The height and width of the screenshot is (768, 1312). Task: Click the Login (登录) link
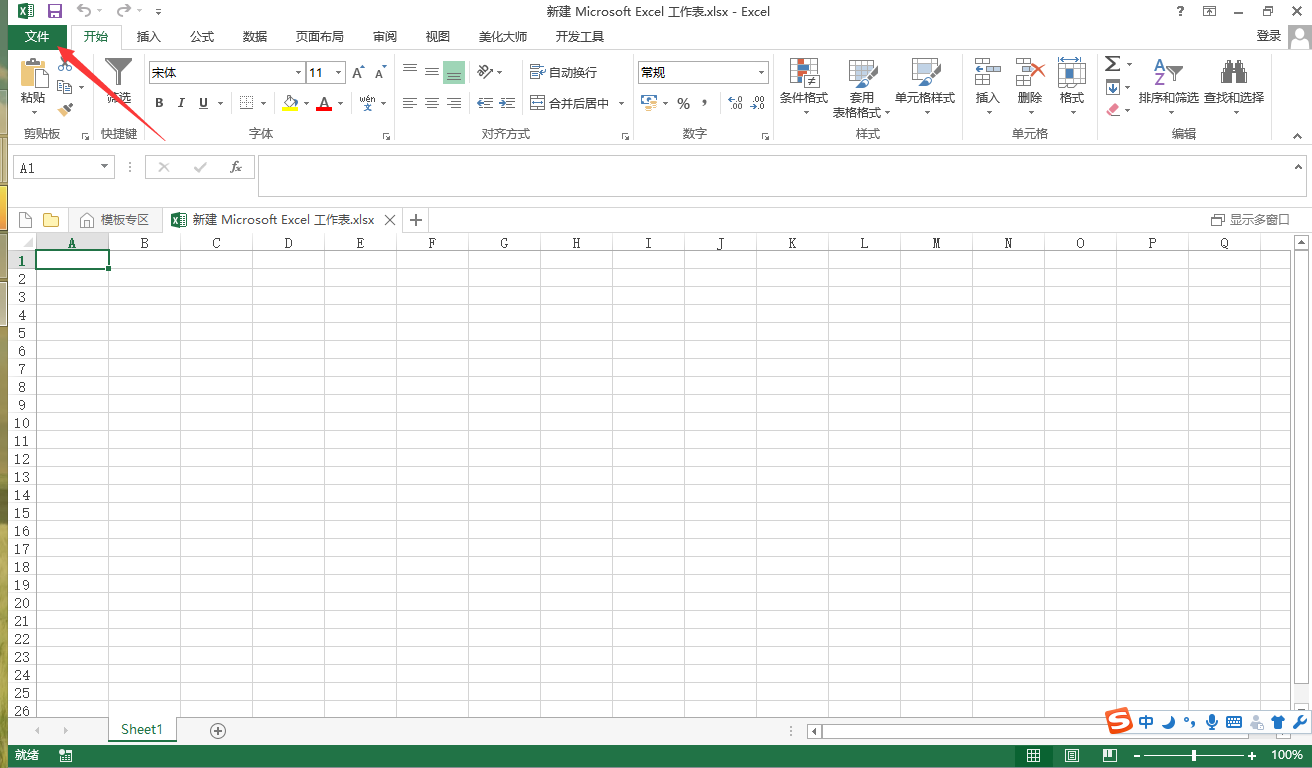(x=1269, y=36)
